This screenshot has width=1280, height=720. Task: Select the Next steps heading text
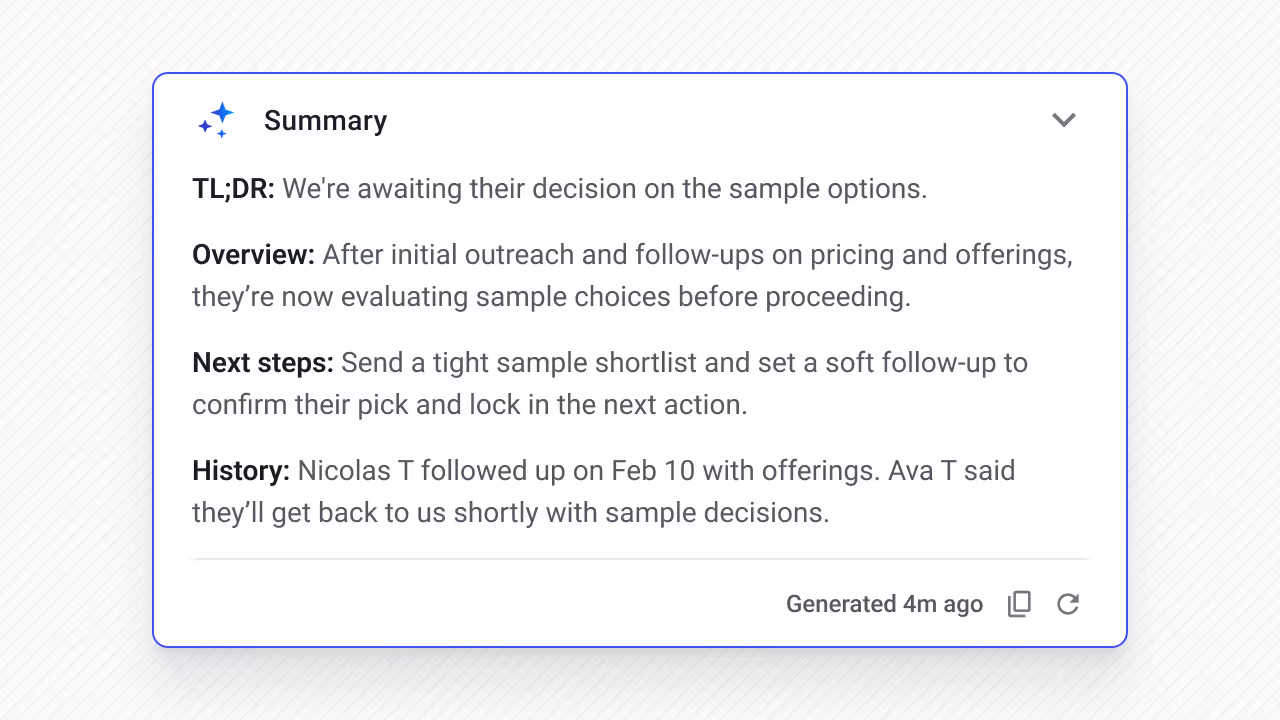click(x=262, y=362)
